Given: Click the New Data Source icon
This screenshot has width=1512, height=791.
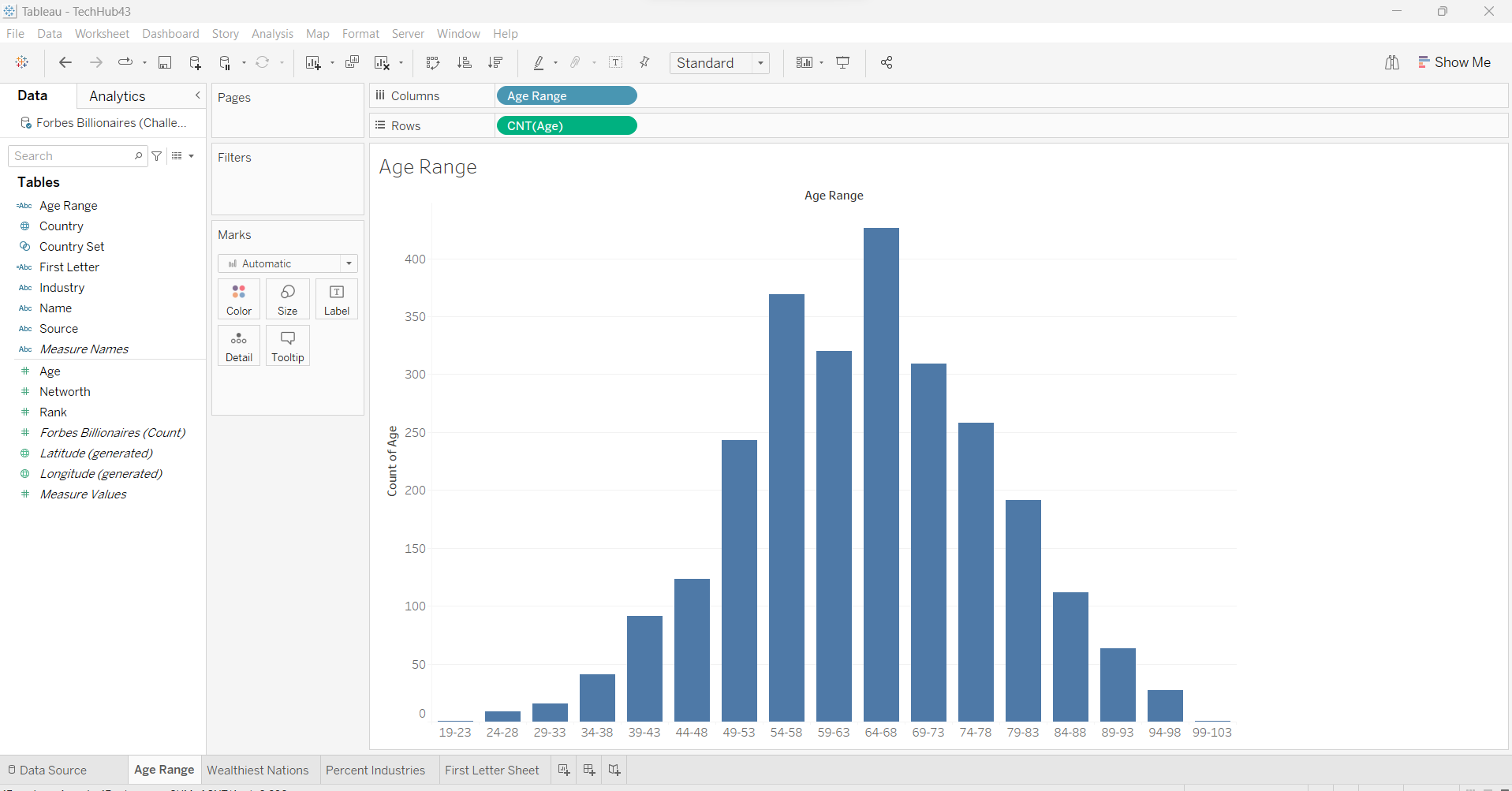Looking at the screenshot, I should tap(195, 63).
